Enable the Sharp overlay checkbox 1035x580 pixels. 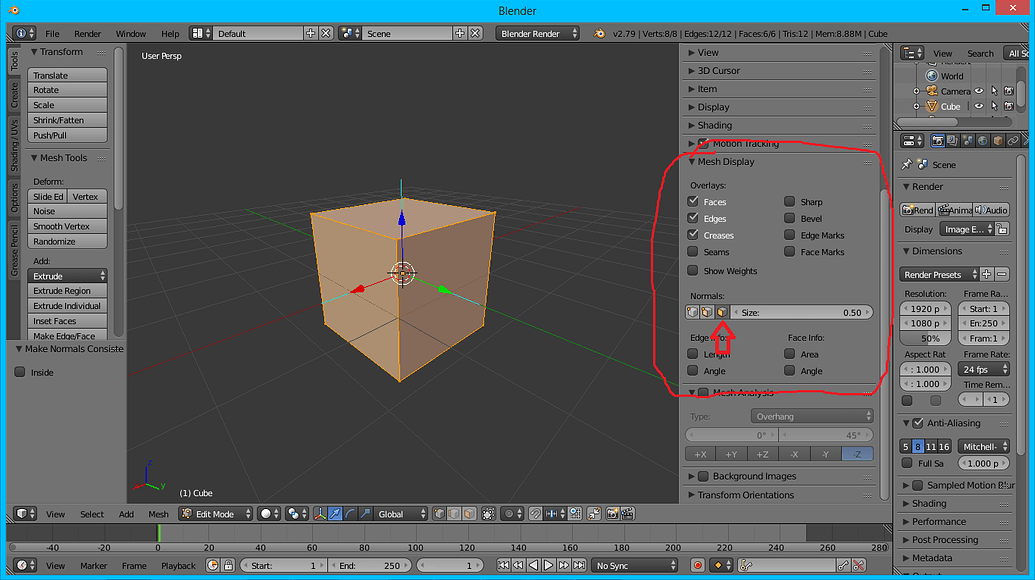coord(789,201)
